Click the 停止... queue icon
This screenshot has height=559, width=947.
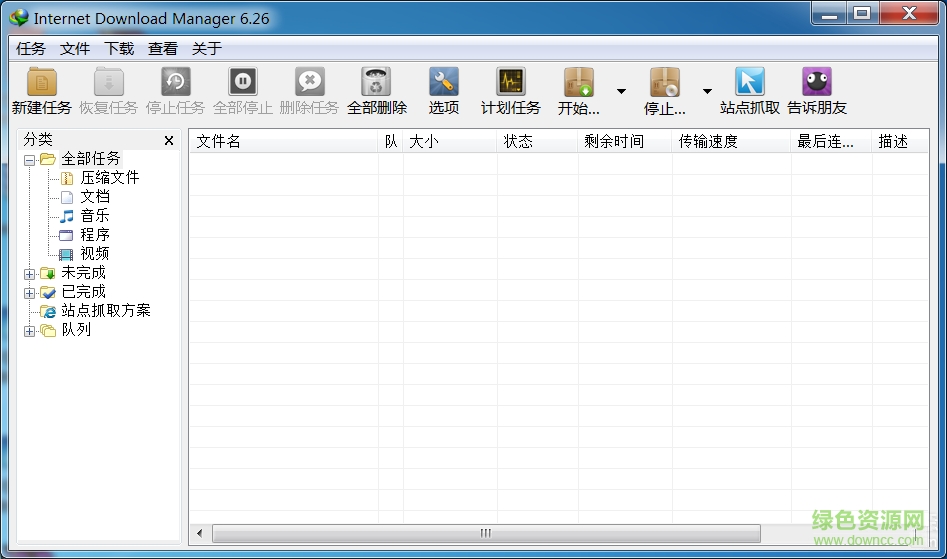[665, 82]
